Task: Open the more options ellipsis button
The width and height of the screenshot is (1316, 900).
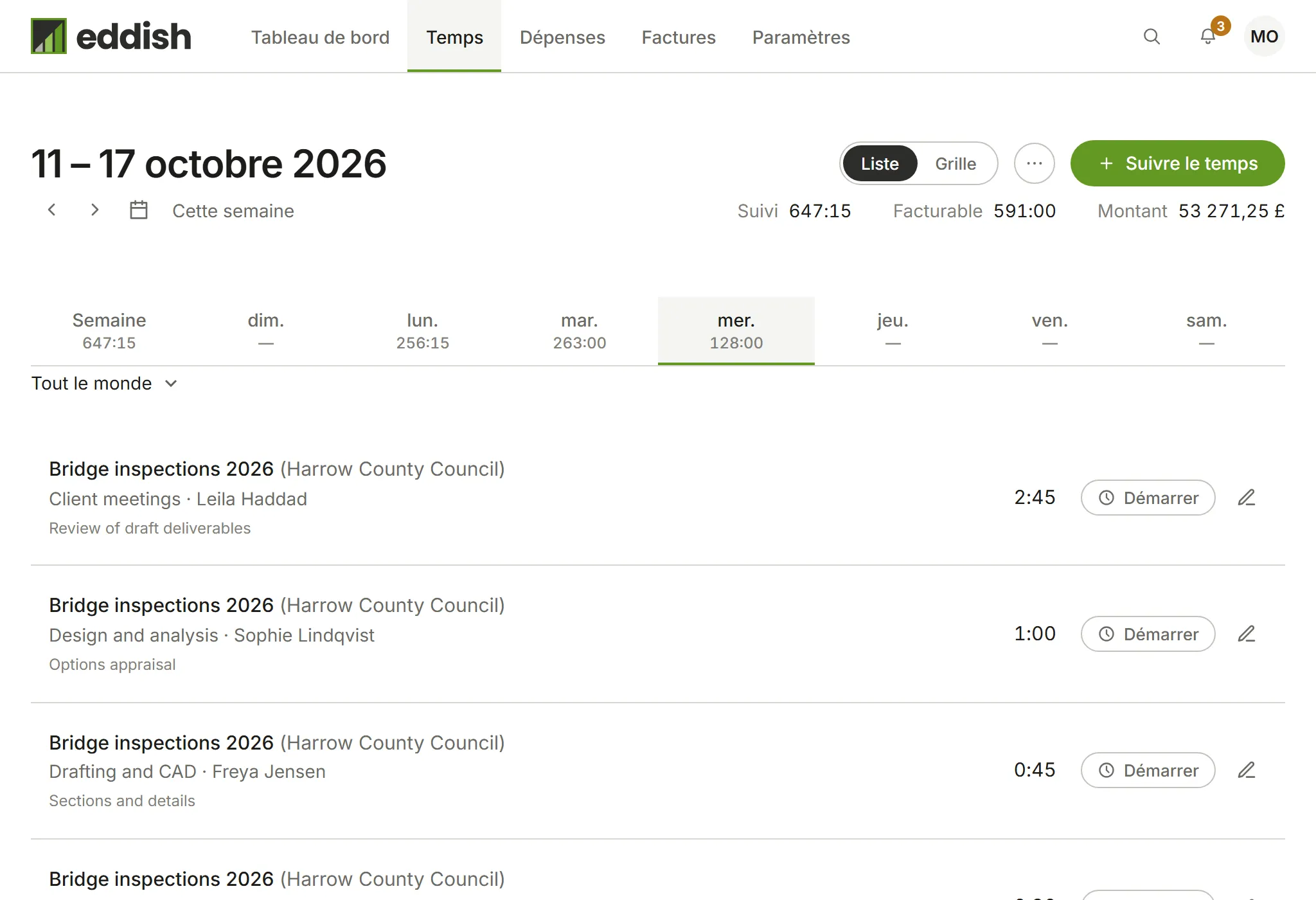Action: pos(1035,163)
